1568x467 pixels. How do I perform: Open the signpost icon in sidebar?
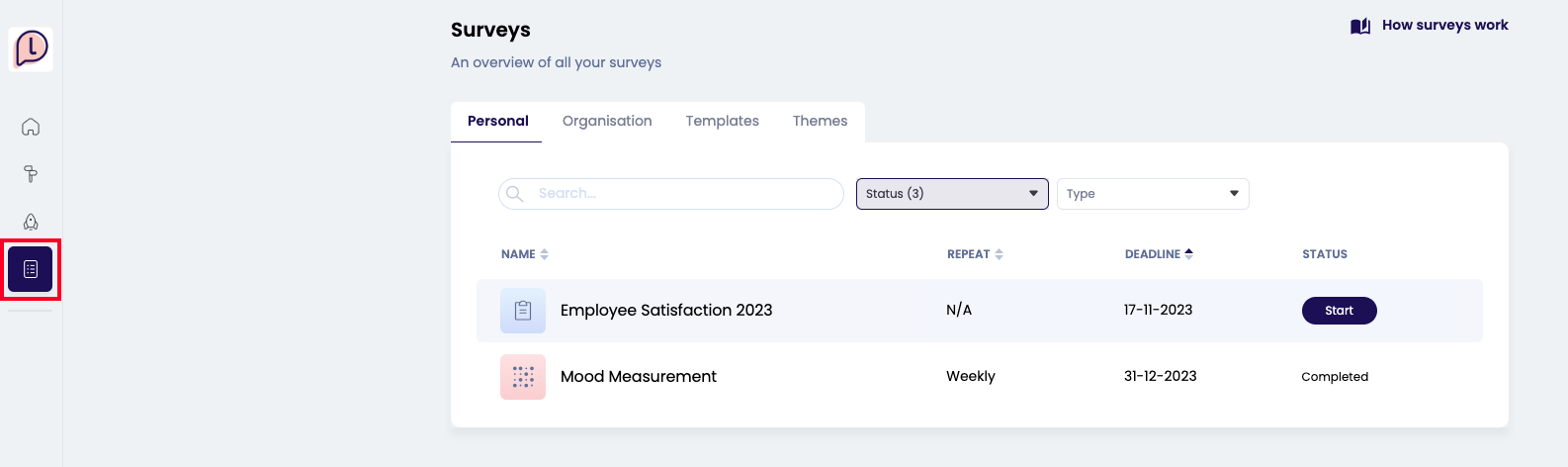[x=31, y=174]
